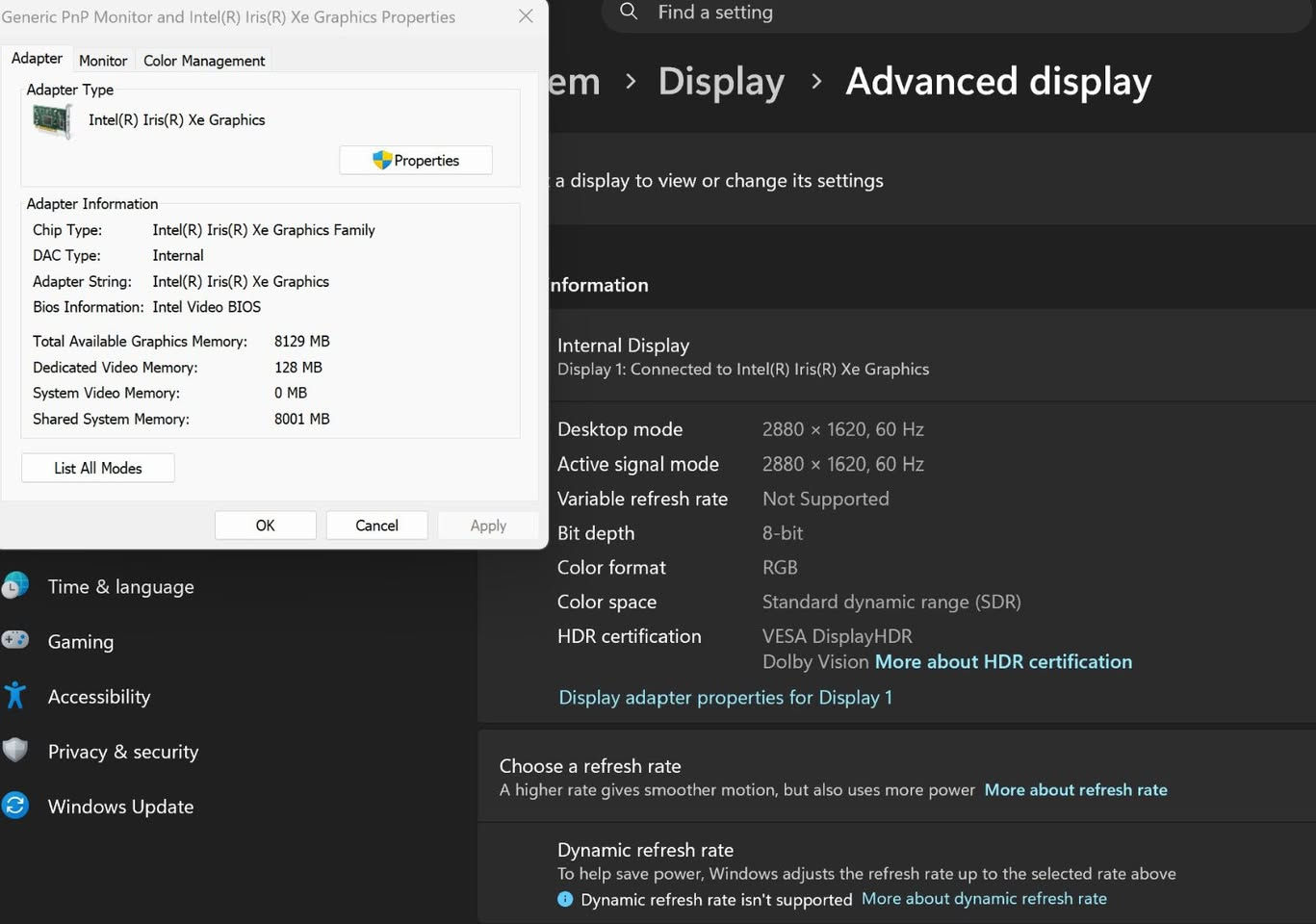The height and width of the screenshot is (924, 1316).
Task: Click List All Modes button
Action: click(x=98, y=469)
